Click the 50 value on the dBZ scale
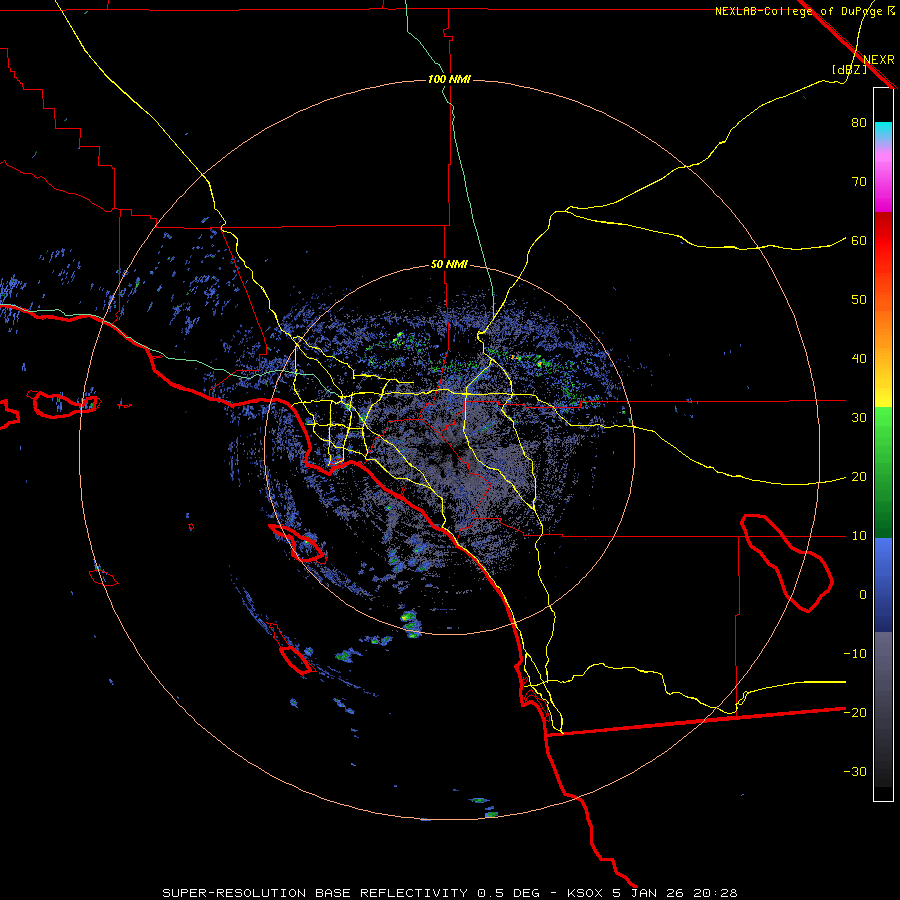Screen dimensions: 900x900 click(x=859, y=300)
